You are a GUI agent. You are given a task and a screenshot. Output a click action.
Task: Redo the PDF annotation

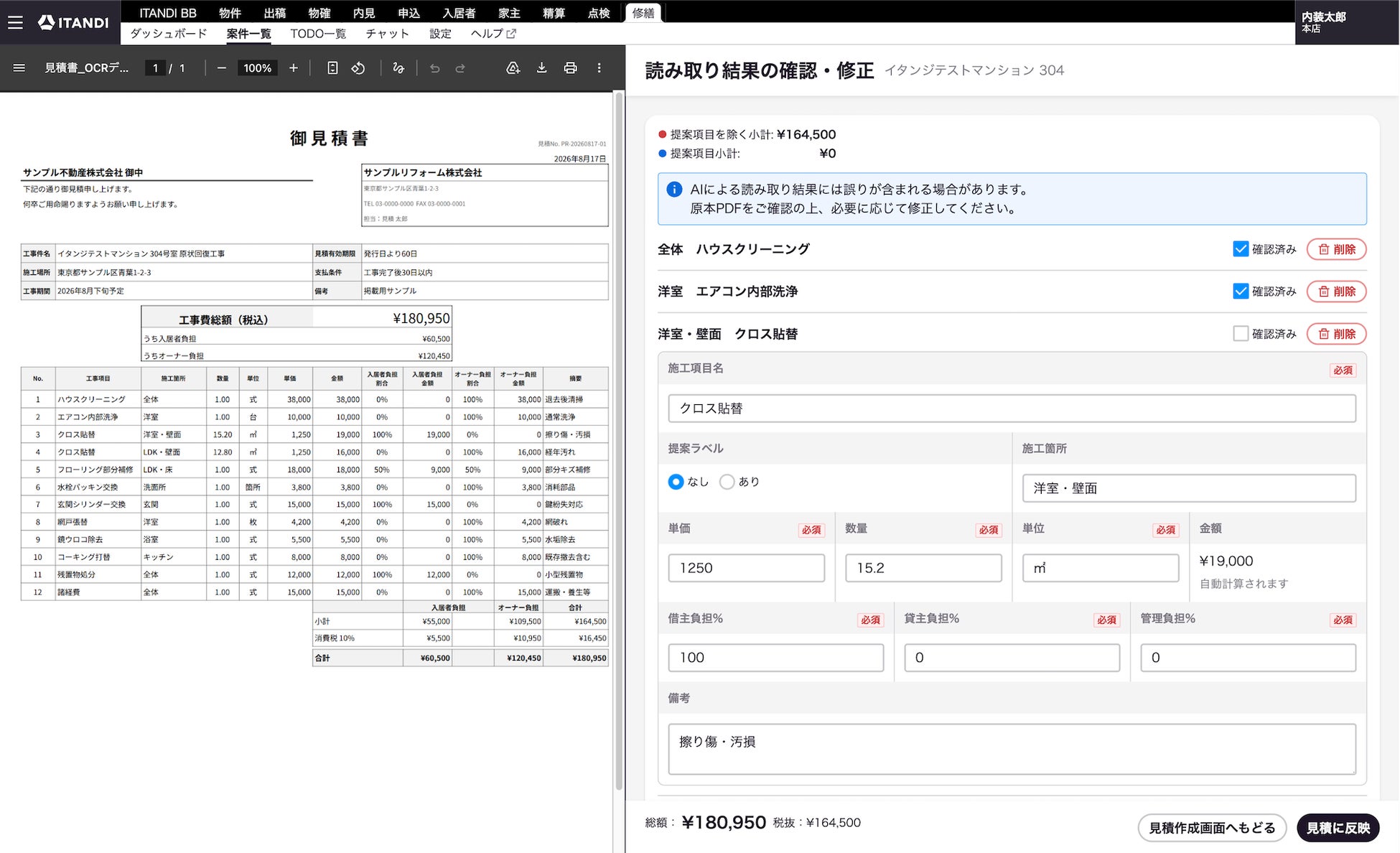point(460,68)
